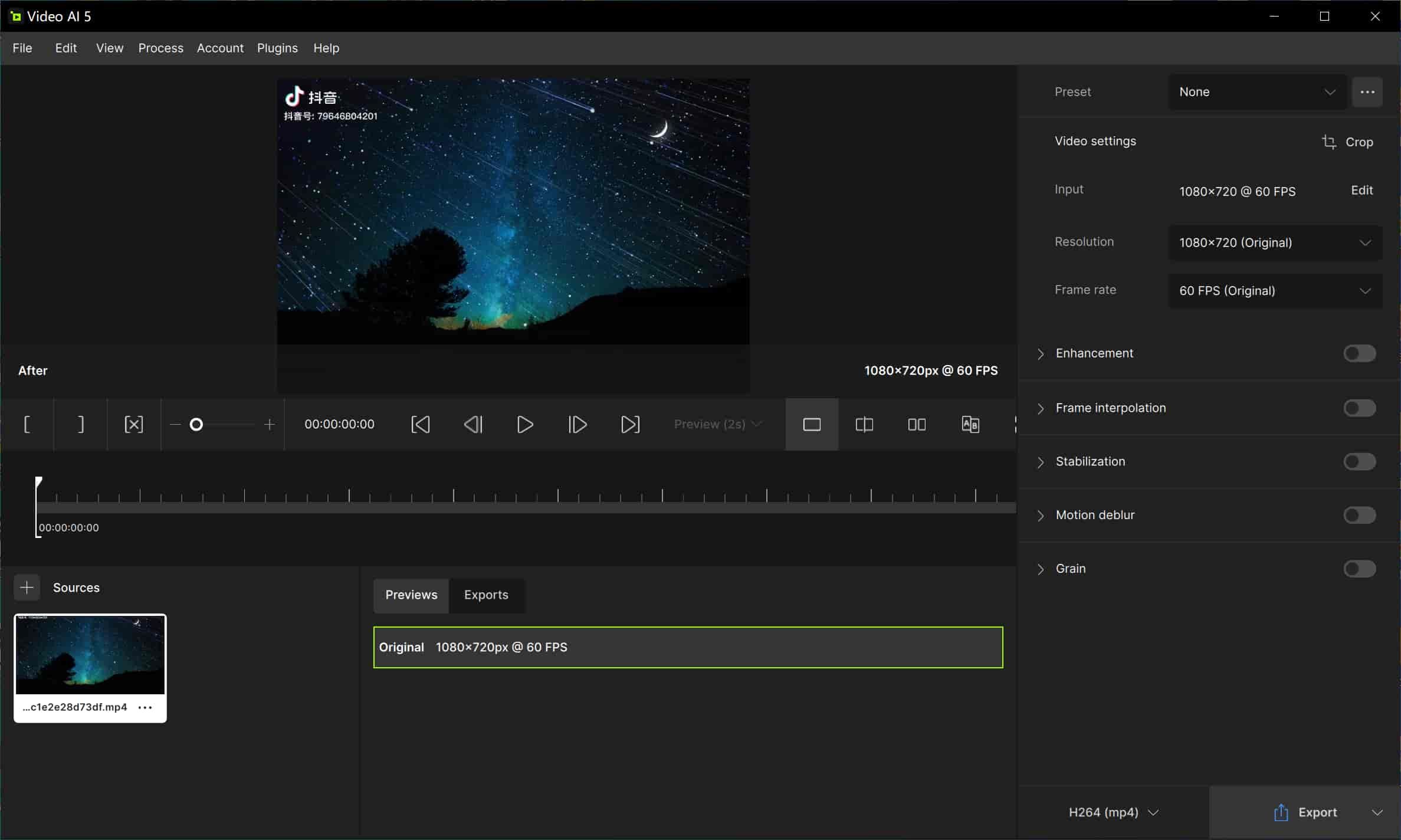Expand the Frame interpolation section chevron
Screen dimensions: 1401x840
pyautogui.click(x=1041, y=408)
